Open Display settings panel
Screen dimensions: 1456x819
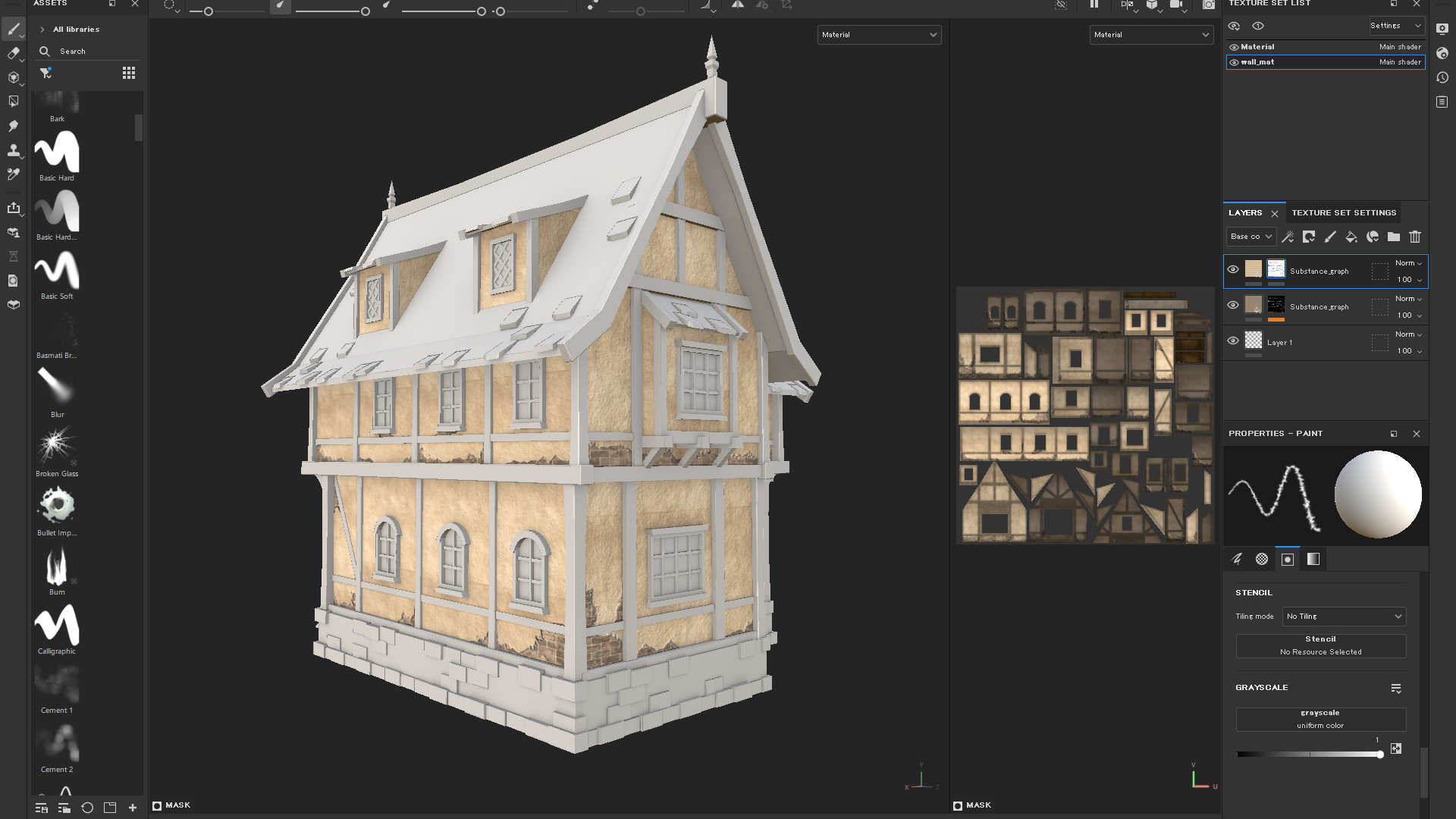point(1442,29)
